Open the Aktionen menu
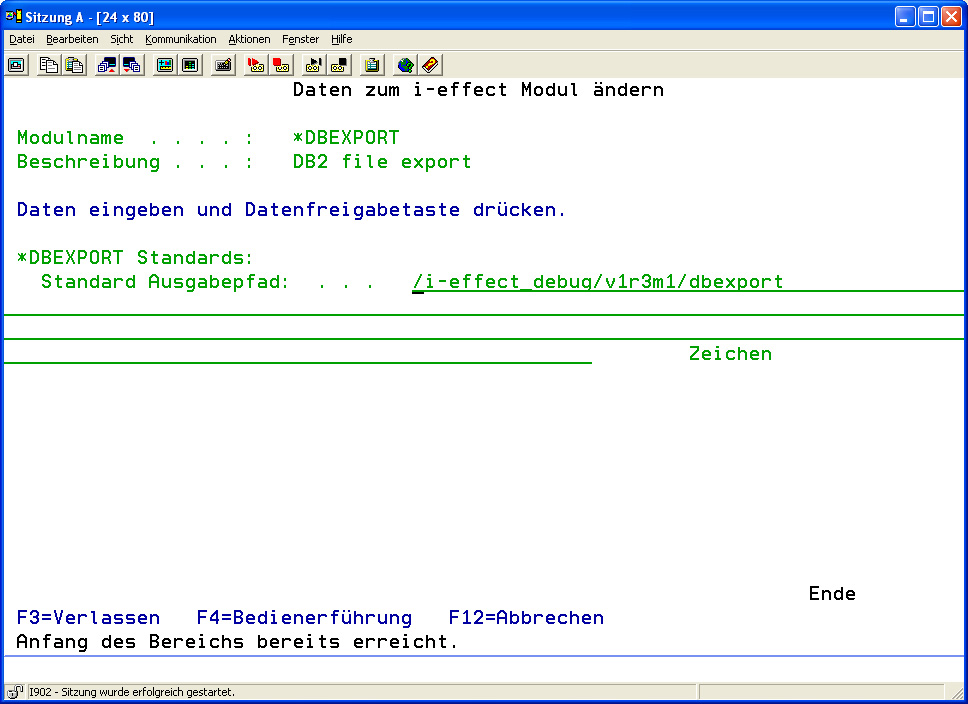The height and width of the screenshot is (704, 968). click(x=249, y=39)
